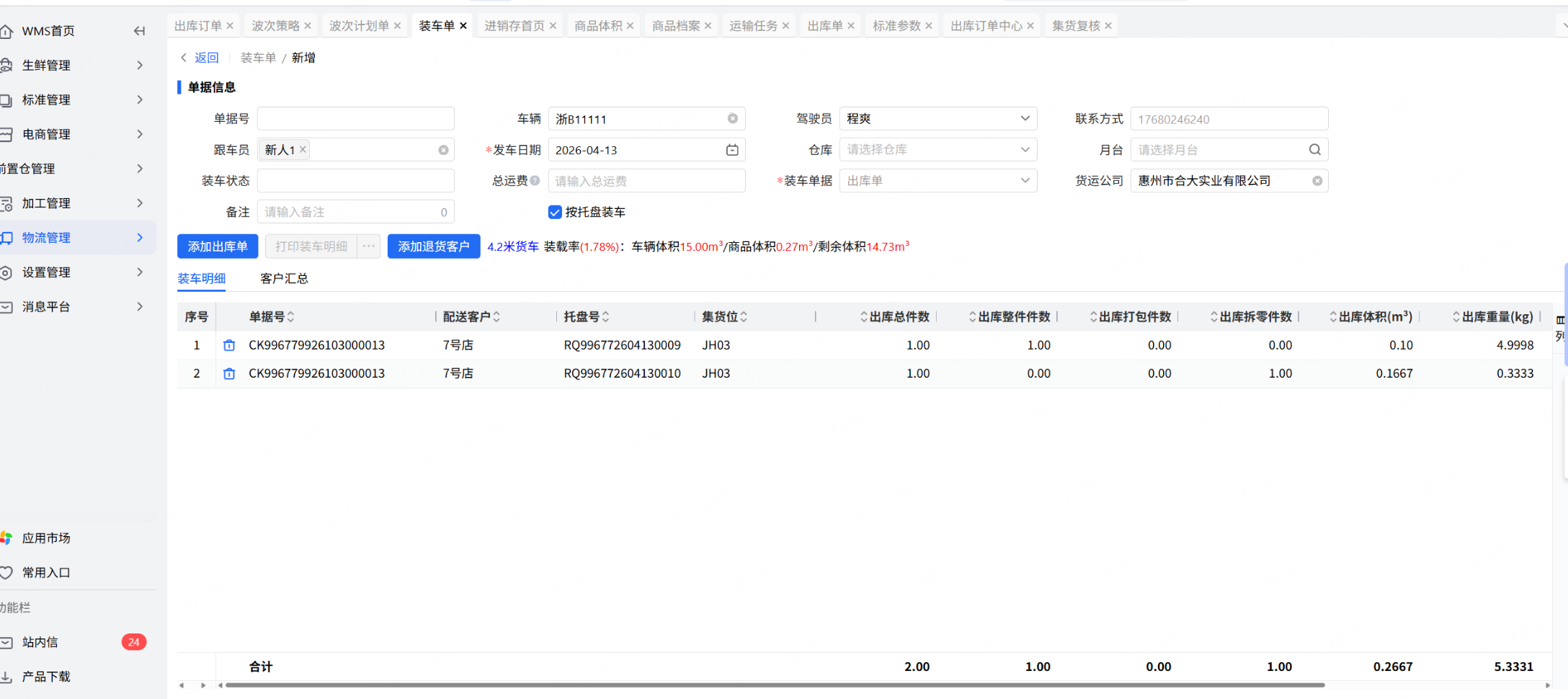This screenshot has width=1568, height=699.
Task: Click the 总运费 input field
Action: pos(646,181)
